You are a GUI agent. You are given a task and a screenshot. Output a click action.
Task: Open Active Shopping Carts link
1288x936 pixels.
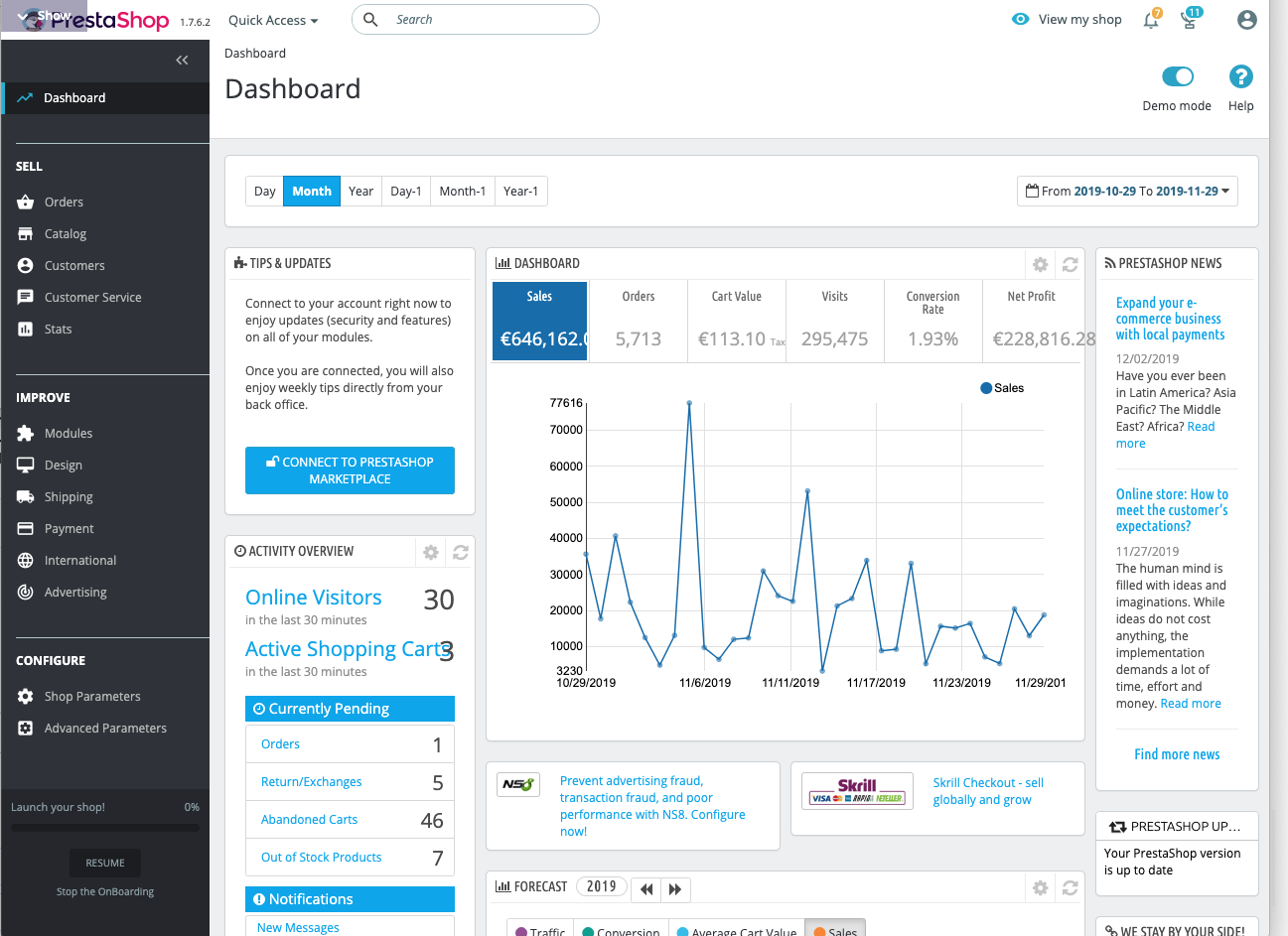pos(347,649)
